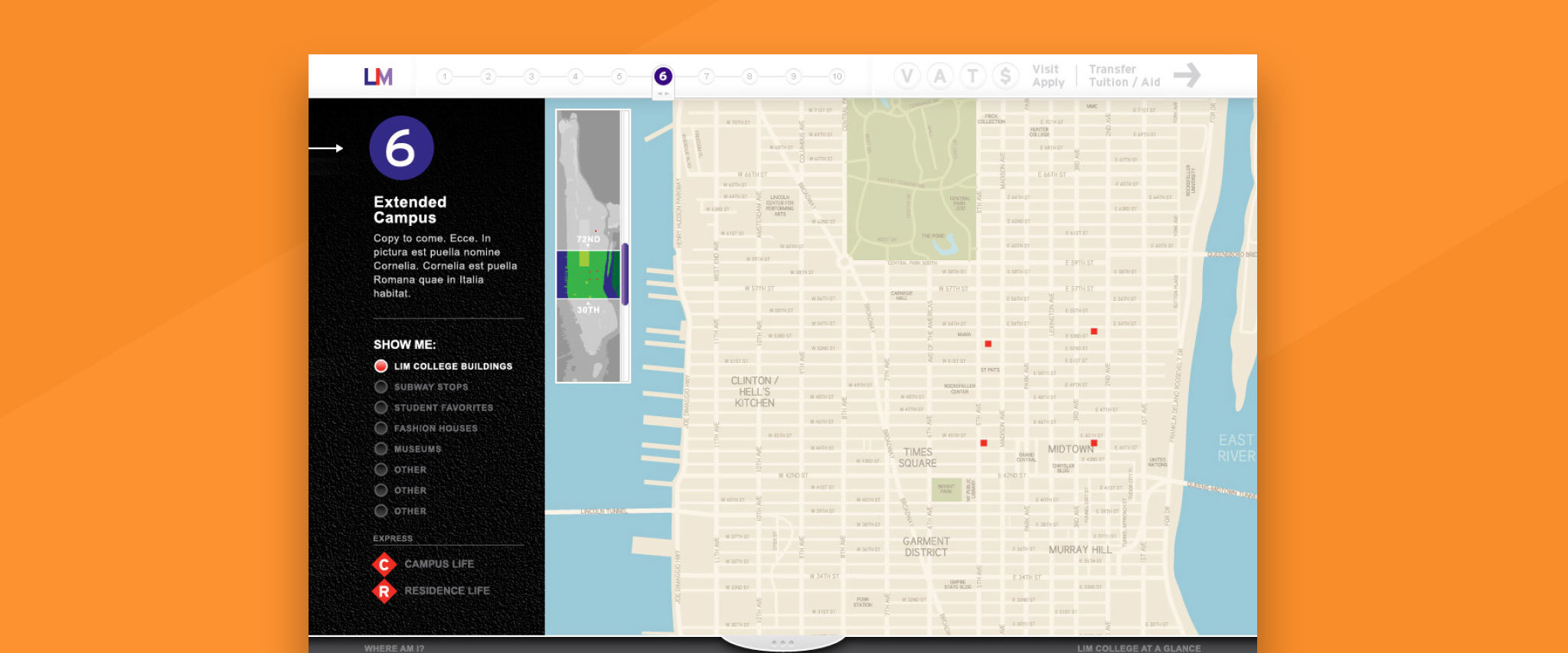Click the mini-map vertical scrollbar handle
The image size is (1568, 653).
click(x=626, y=274)
